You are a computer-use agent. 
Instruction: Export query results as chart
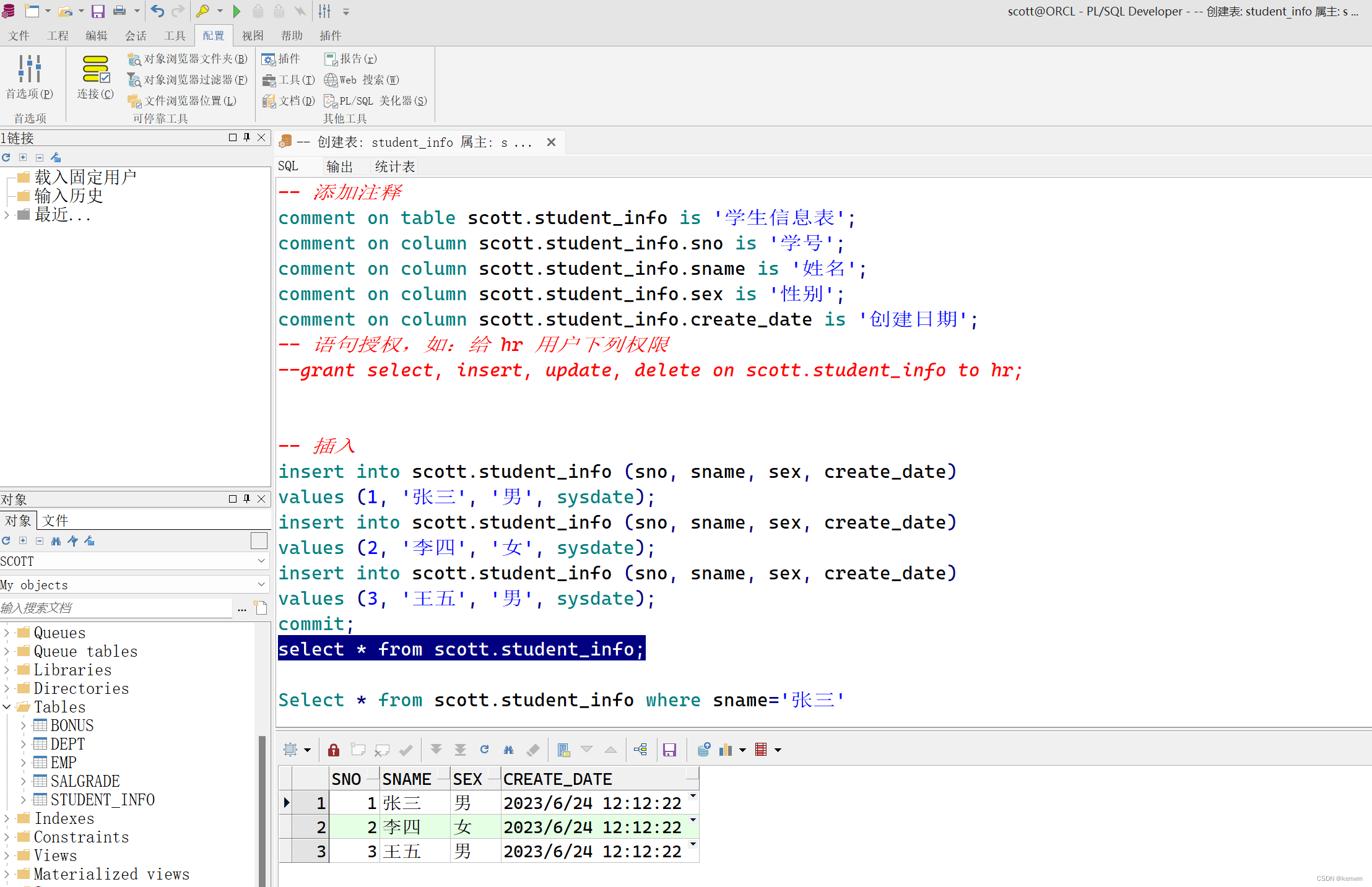[726, 750]
